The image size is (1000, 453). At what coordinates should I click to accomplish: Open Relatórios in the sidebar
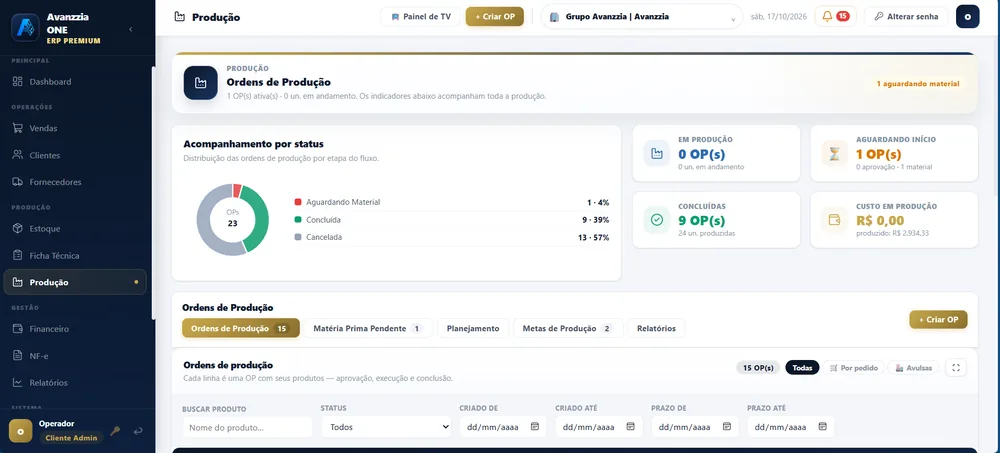(75, 383)
